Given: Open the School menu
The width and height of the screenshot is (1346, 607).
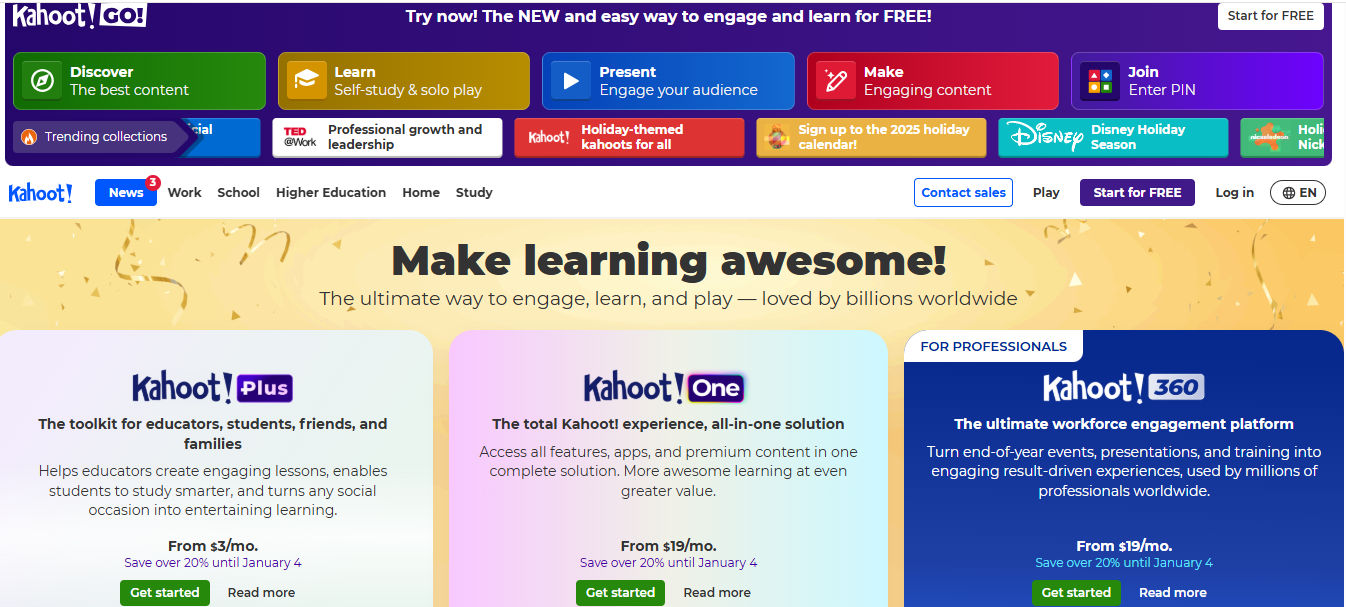Looking at the screenshot, I should [x=239, y=193].
